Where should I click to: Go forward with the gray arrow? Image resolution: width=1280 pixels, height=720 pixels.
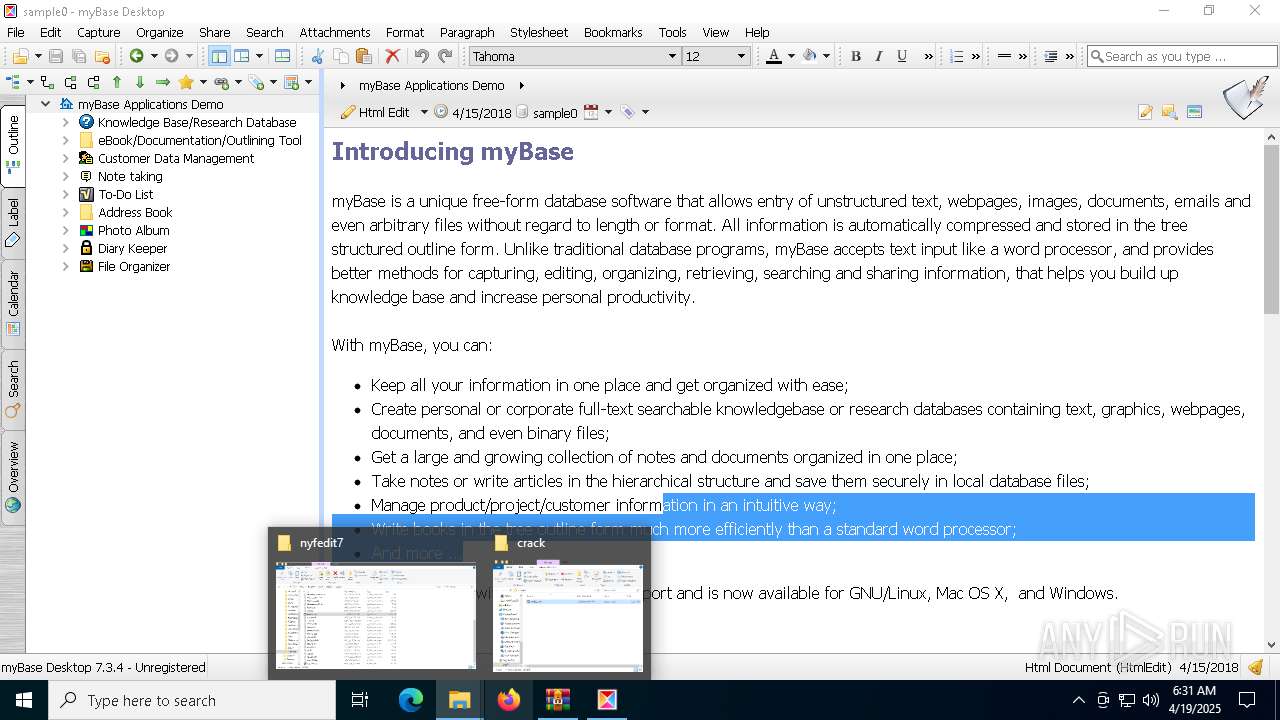(172, 56)
